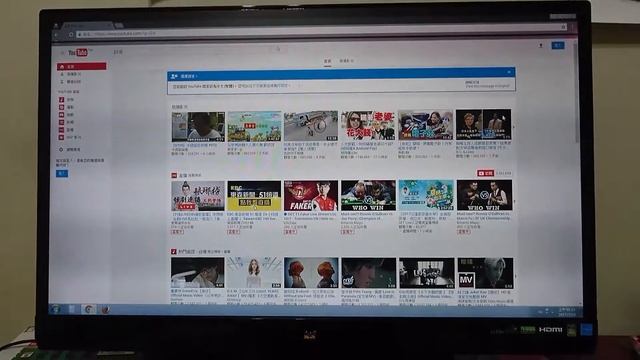Switch to the Trending tab above banner
Viewport: 640px width, 360px height.
(346, 61)
